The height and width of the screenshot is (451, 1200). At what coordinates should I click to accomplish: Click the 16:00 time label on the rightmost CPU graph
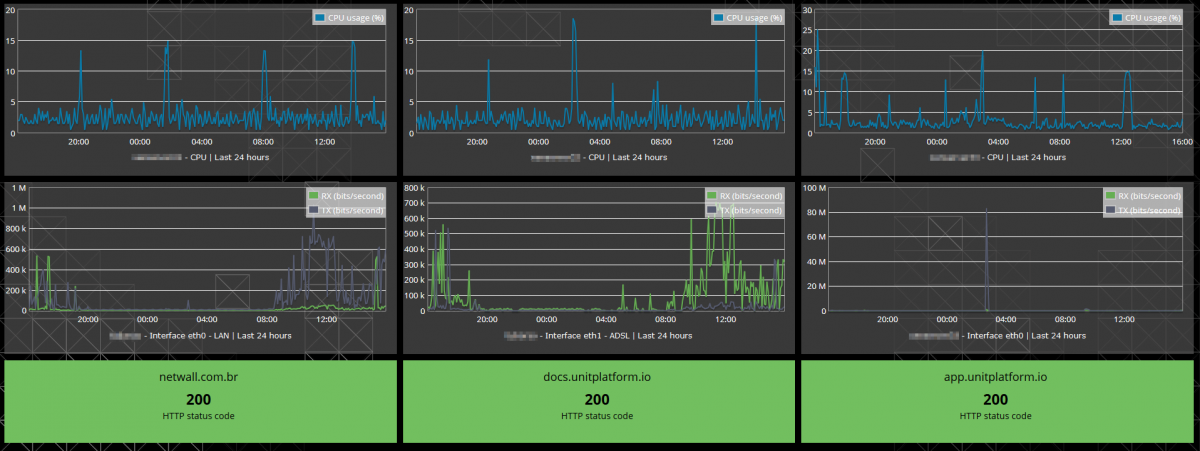pos(1181,142)
